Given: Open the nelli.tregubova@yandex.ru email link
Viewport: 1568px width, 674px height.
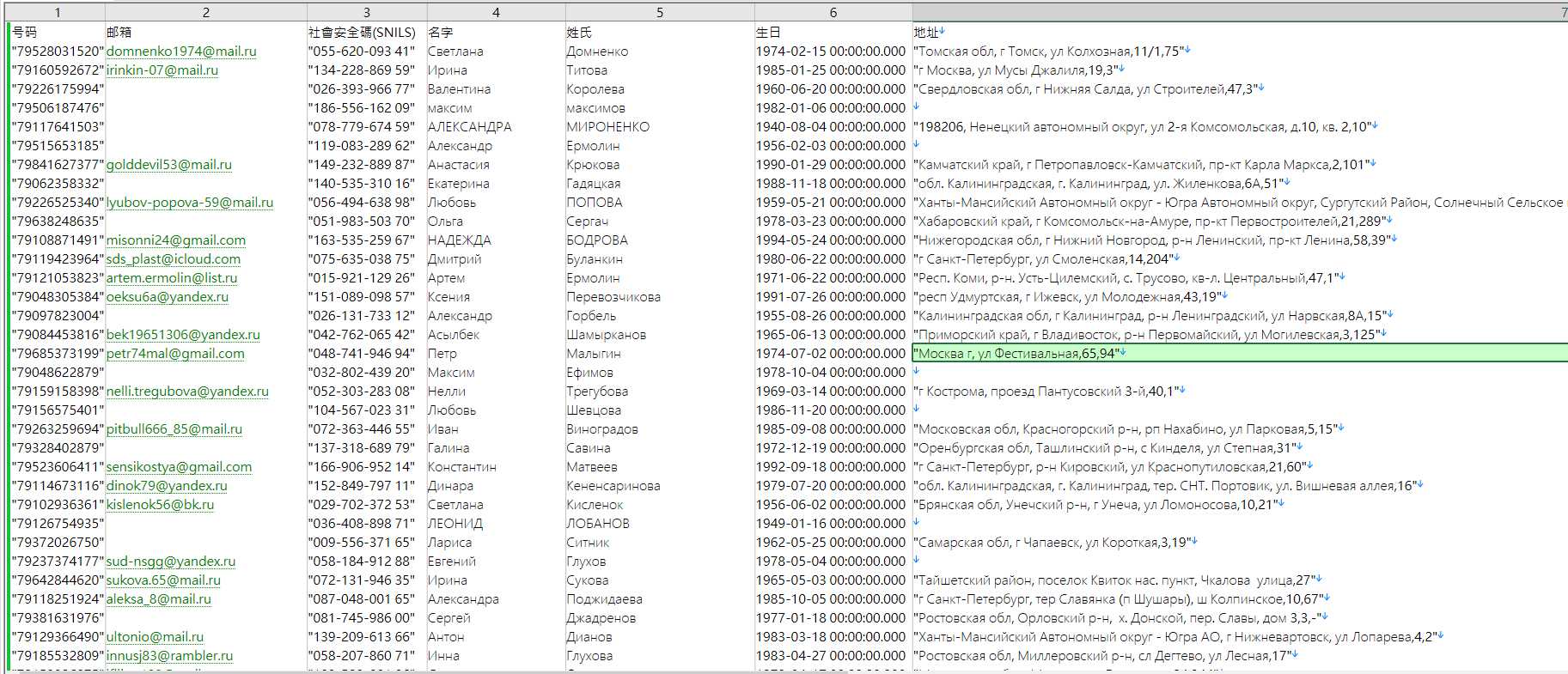Looking at the screenshot, I should [x=187, y=392].
